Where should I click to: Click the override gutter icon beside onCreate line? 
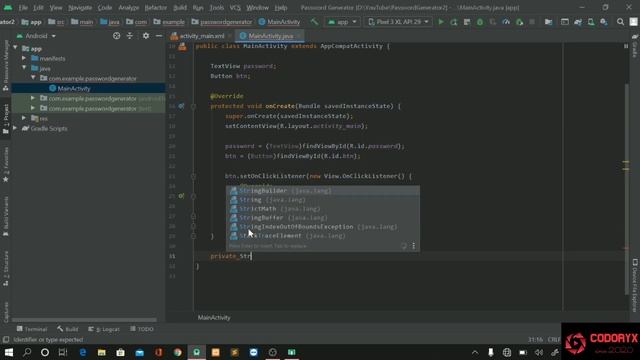coord(182,106)
